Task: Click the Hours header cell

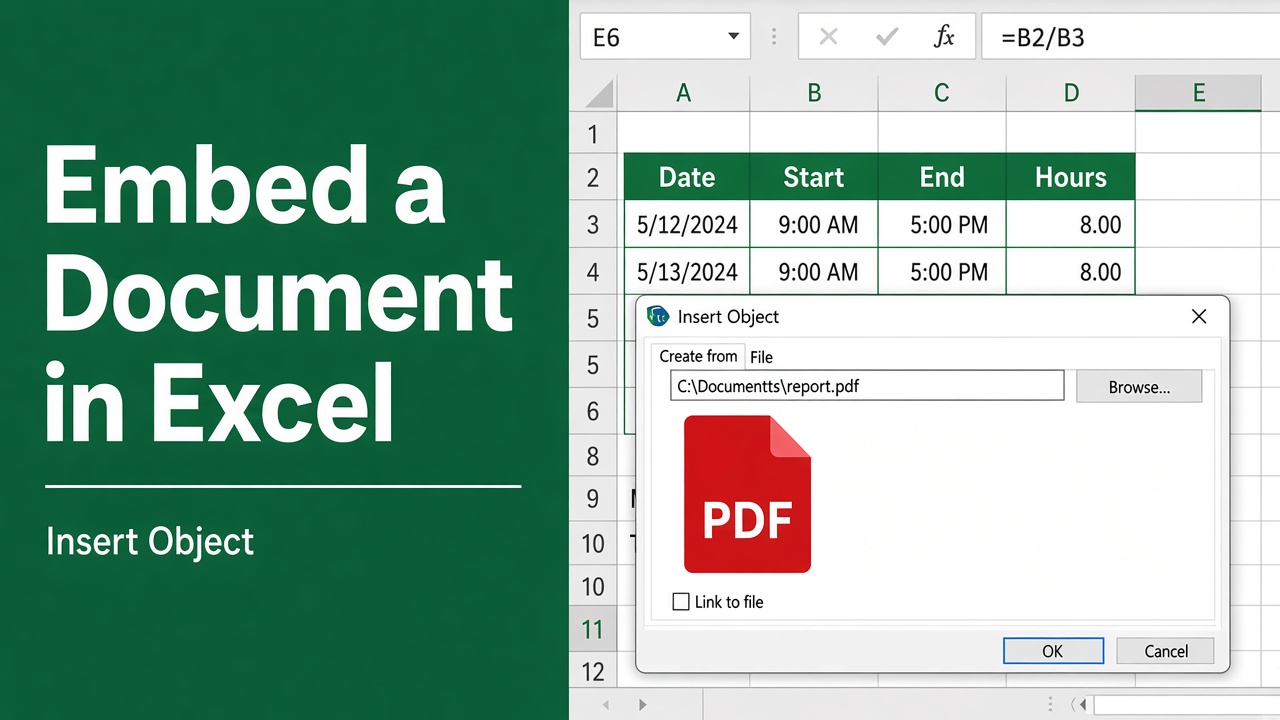Action: pyautogui.click(x=1071, y=177)
